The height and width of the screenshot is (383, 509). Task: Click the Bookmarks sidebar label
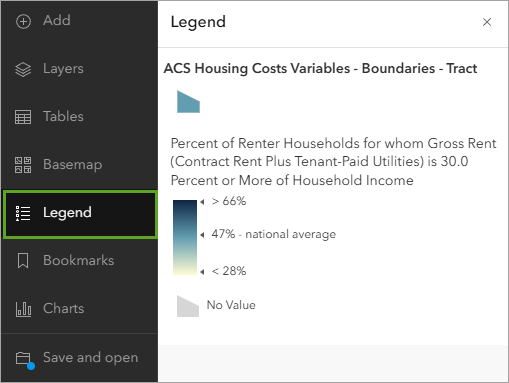point(78,261)
